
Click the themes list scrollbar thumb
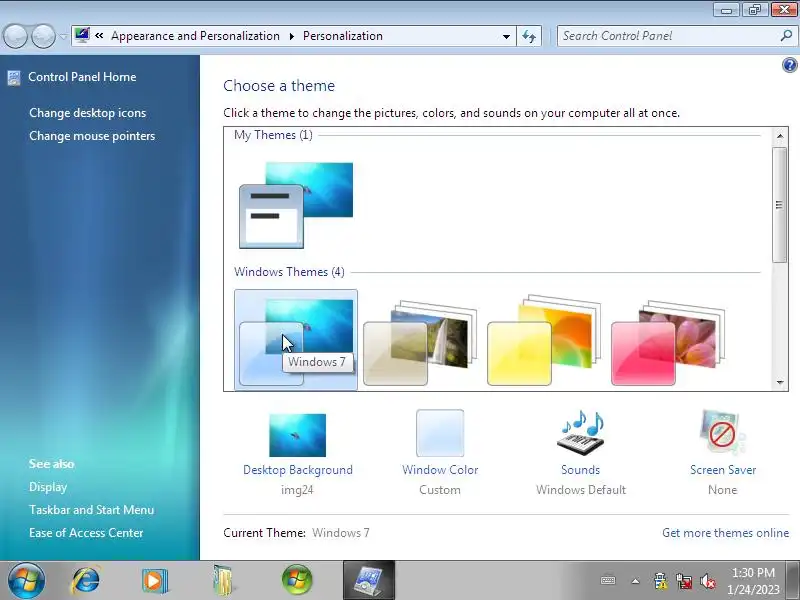[779, 205]
